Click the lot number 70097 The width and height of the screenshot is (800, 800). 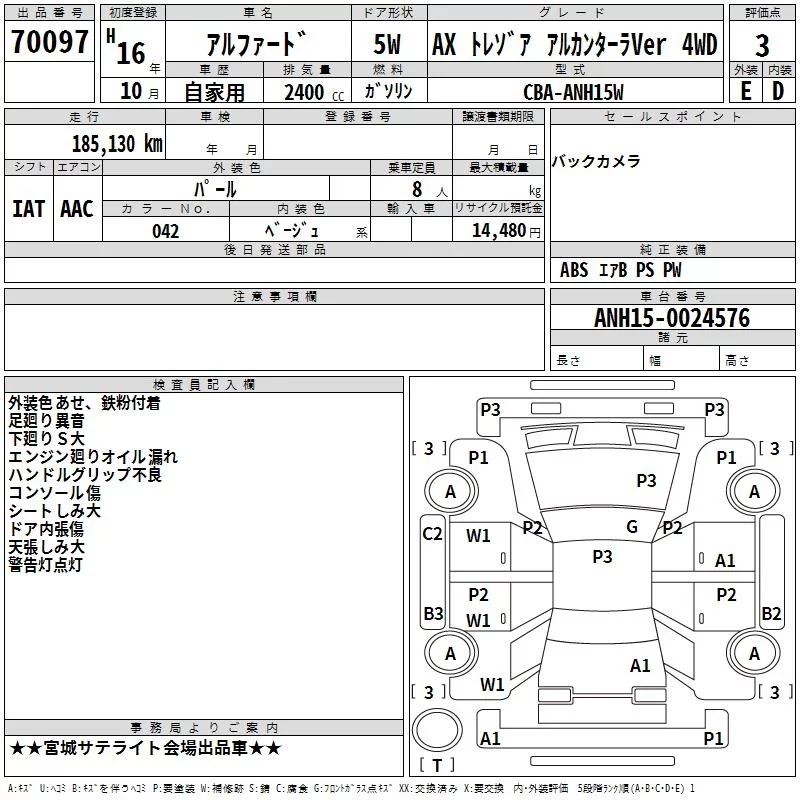[49, 41]
